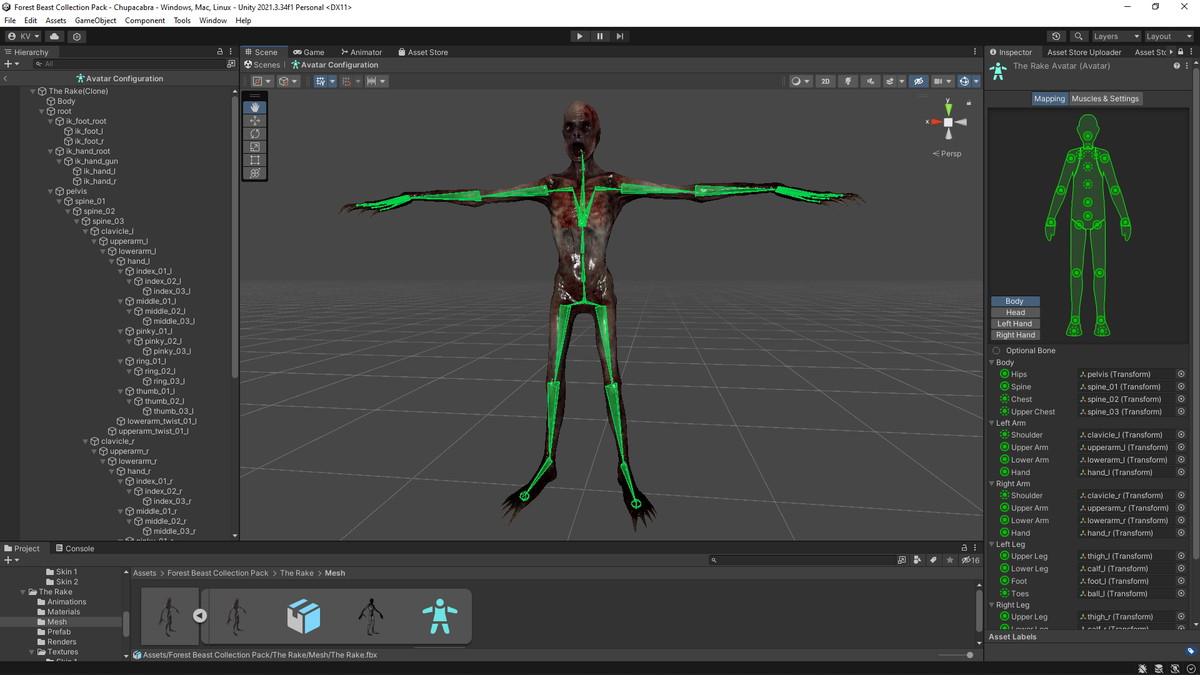Image resolution: width=1200 pixels, height=675 pixels.
Task: Click the Play button
Action: 579,36
